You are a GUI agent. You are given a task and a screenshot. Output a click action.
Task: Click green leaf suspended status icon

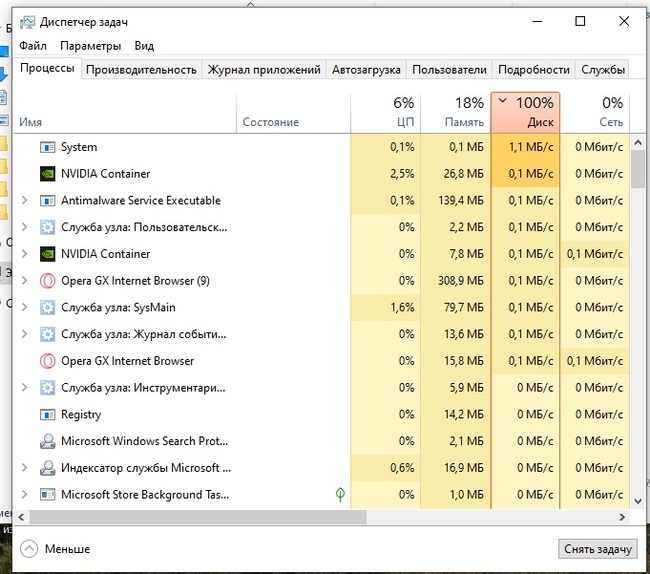pyautogui.click(x=340, y=494)
